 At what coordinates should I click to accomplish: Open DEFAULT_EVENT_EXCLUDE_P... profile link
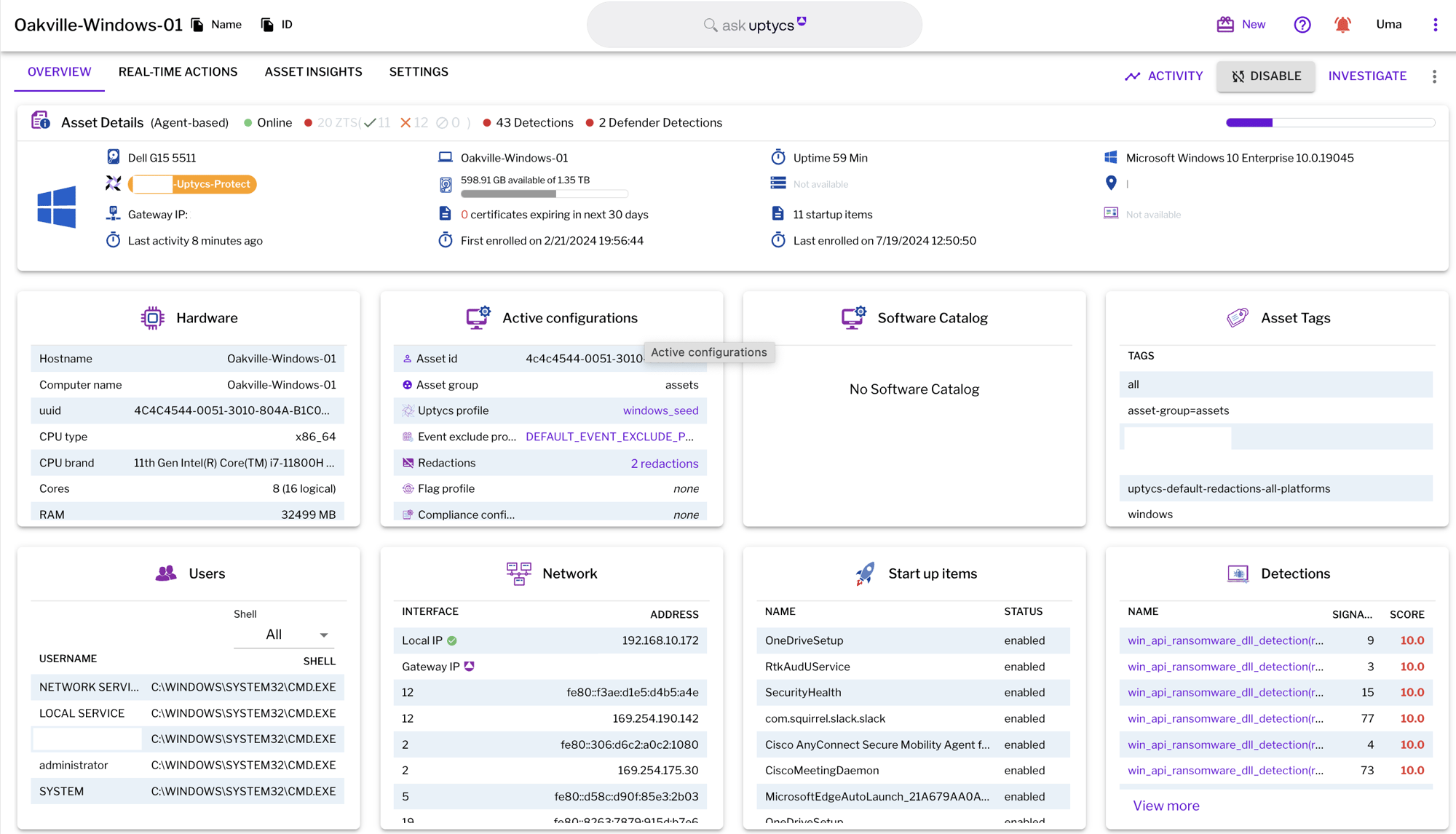point(609,437)
